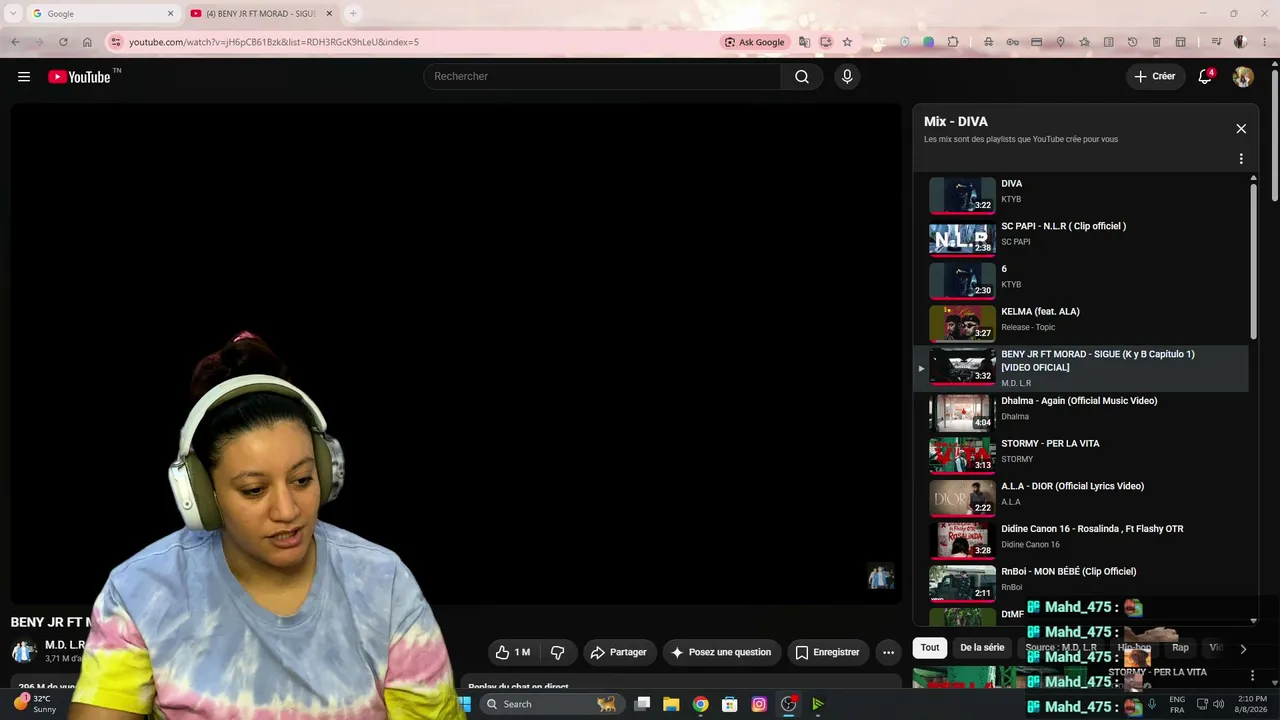The width and height of the screenshot is (1280, 720).
Task: Open a new browser tab
Action: tap(353, 14)
